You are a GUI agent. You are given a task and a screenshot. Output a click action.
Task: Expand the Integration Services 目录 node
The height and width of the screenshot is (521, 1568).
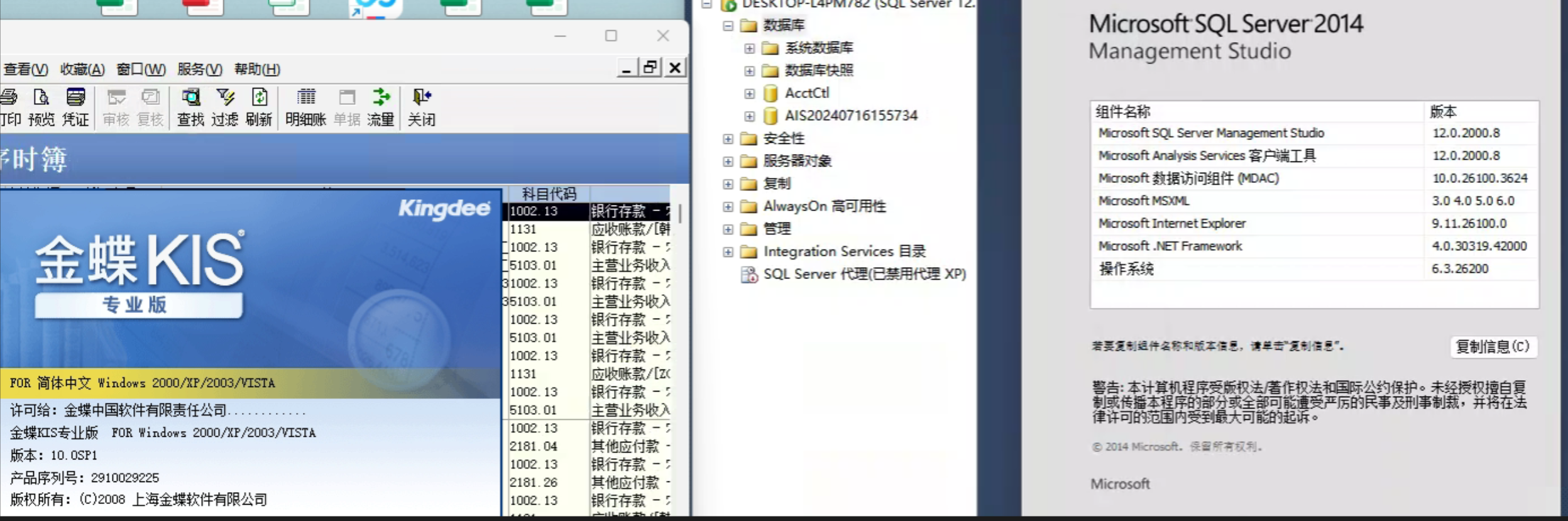pos(728,252)
